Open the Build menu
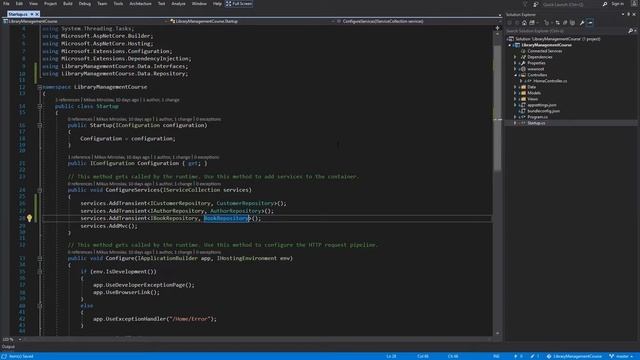This screenshot has width=640, height=360. click(68, 4)
